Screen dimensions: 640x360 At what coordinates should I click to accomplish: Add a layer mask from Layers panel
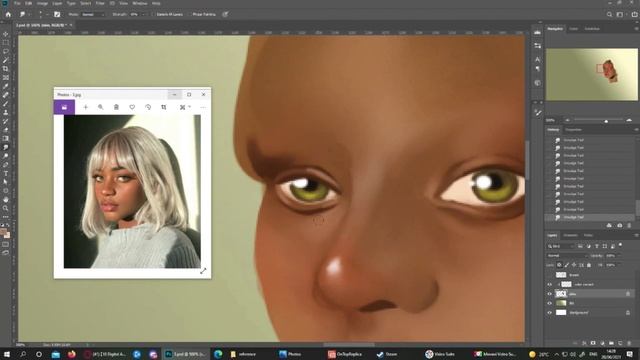point(593,343)
